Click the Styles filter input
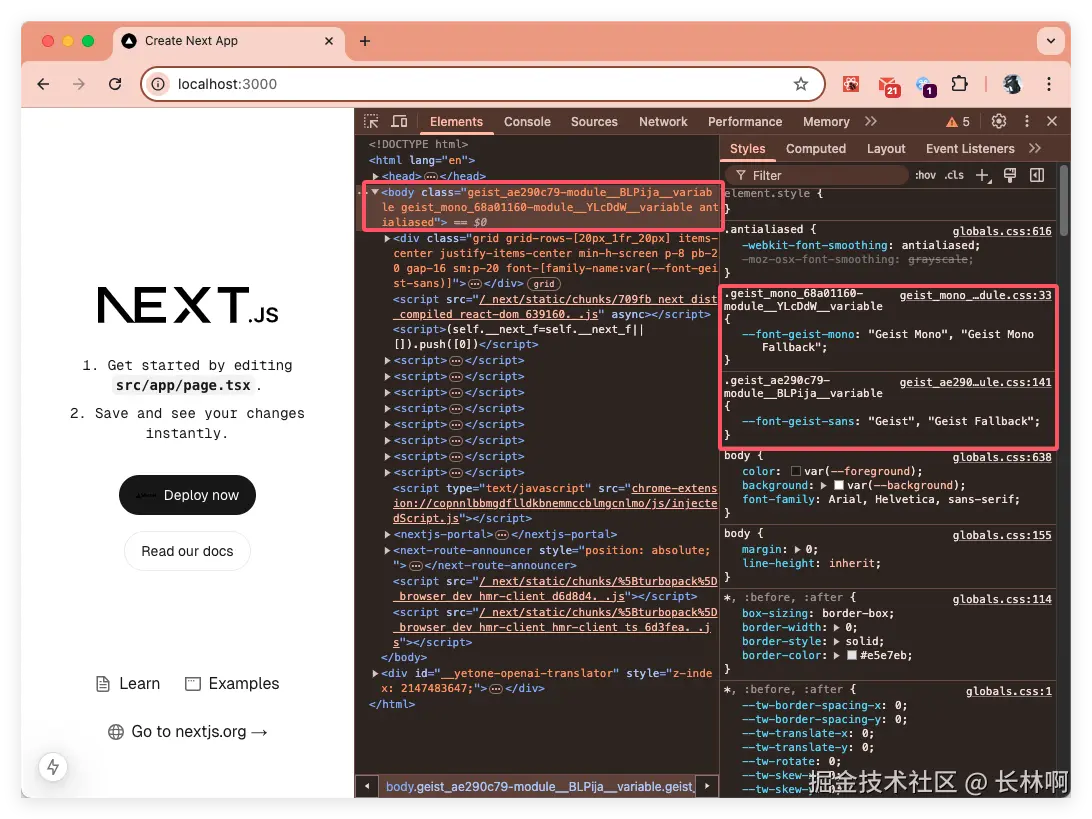The height and width of the screenshot is (819, 1092). (x=818, y=176)
